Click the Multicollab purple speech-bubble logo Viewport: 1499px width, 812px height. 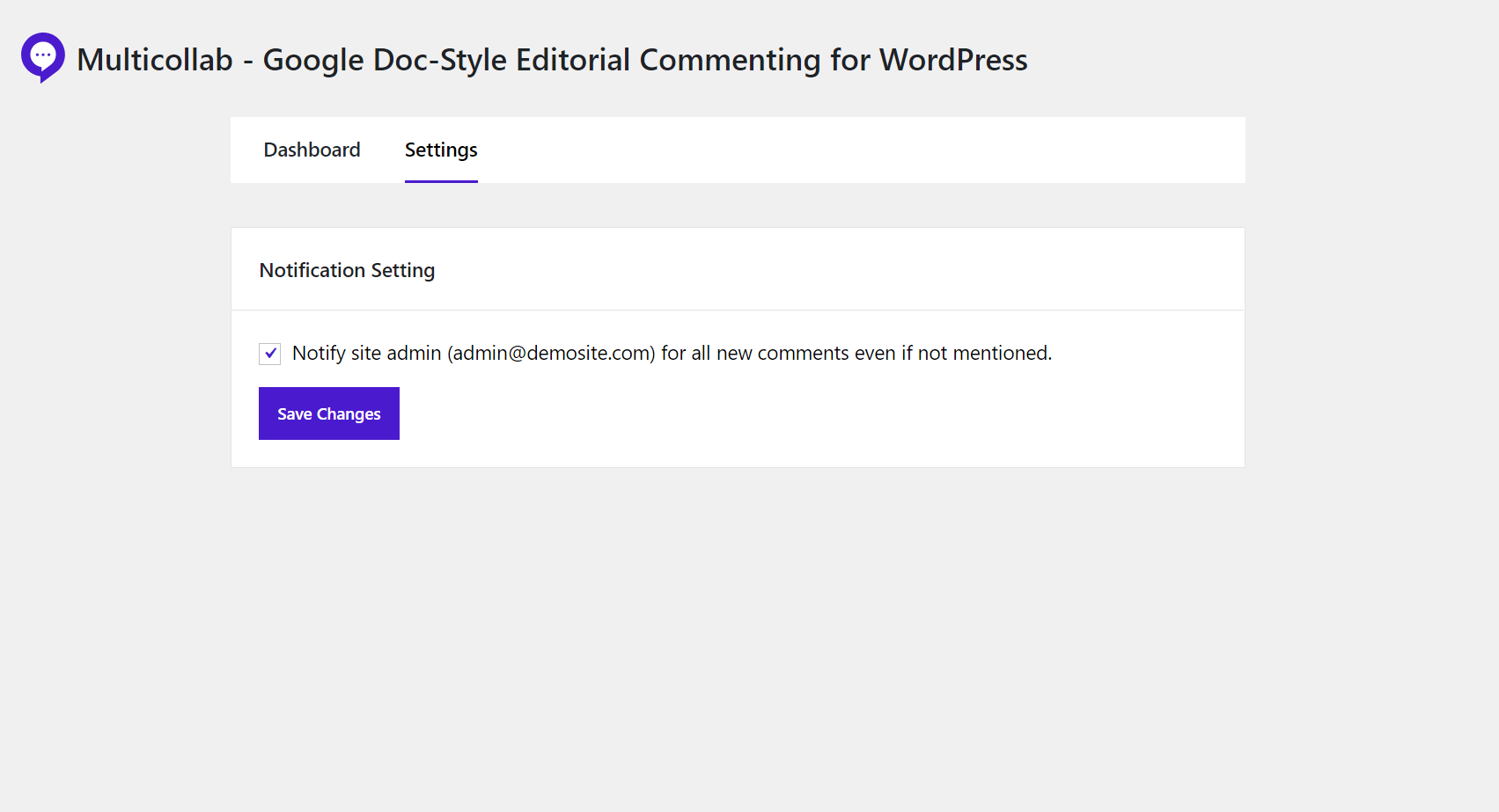(x=43, y=58)
